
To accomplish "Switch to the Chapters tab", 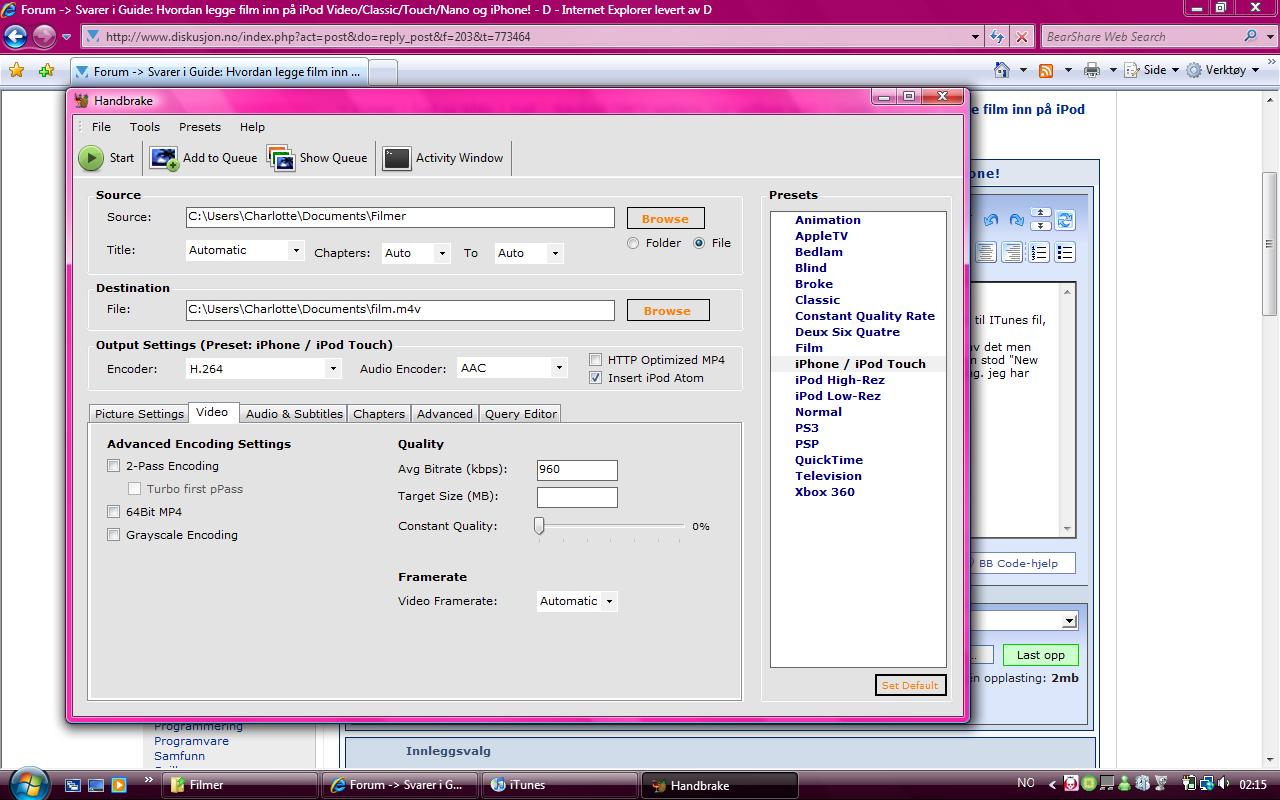I will point(379,414).
